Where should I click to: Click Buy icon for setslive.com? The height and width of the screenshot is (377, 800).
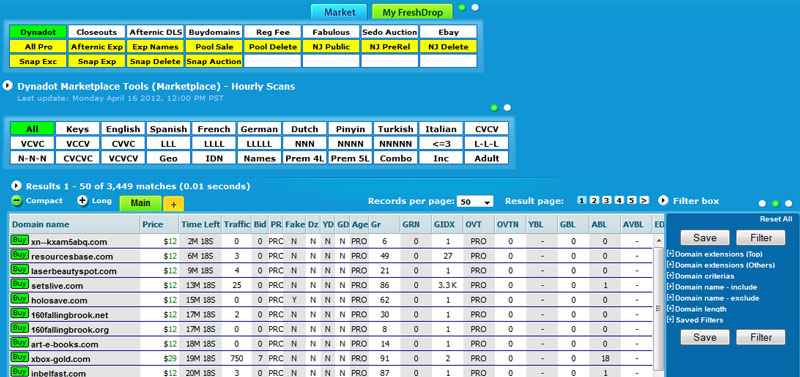coord(20,283)
